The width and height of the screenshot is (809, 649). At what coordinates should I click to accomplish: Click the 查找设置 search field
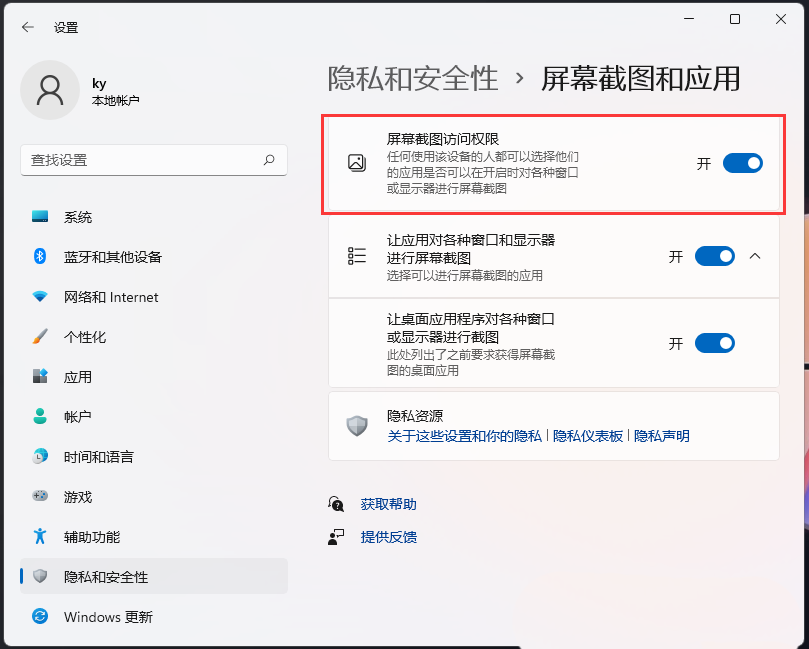[x=154, y=160]
